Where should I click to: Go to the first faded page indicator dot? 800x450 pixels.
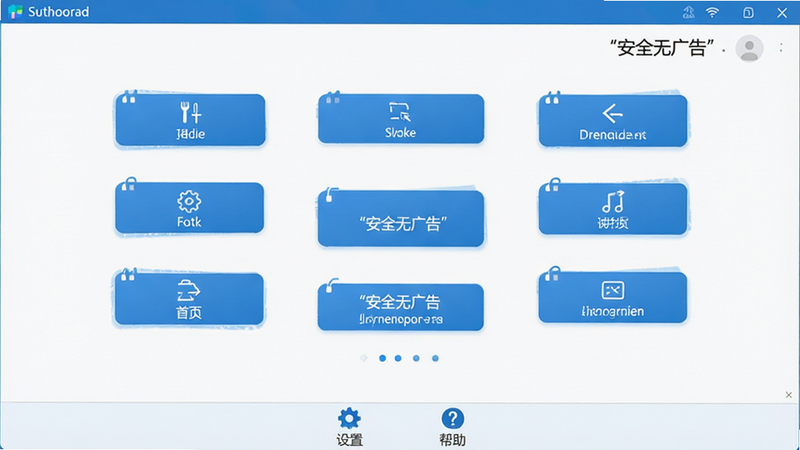tap(364, 358)
